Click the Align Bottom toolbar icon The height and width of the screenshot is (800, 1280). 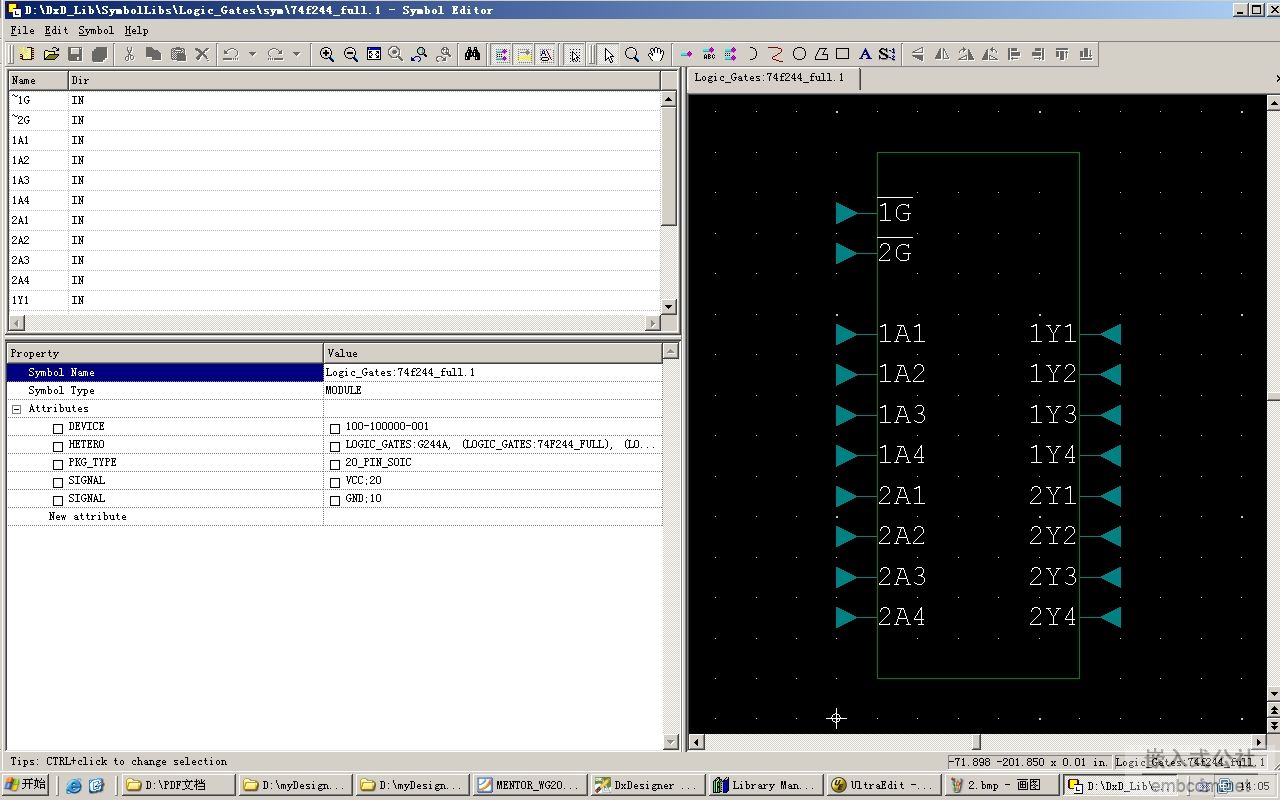1086,54
